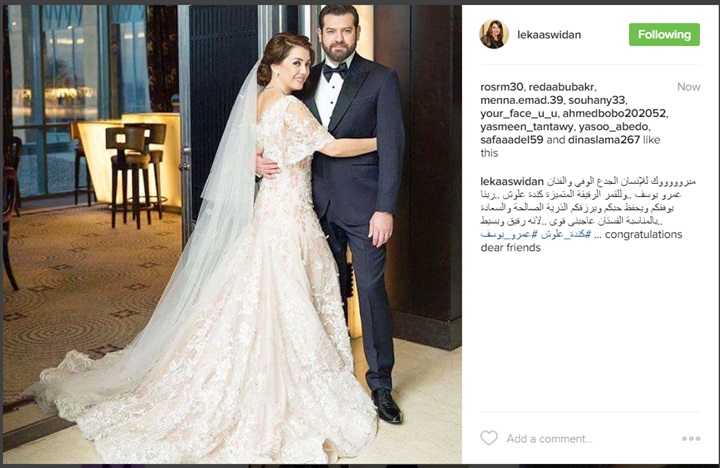This screenshot has height=468, width=720.
Task: Open dinaslama267 liker profile
Action: 604,140
